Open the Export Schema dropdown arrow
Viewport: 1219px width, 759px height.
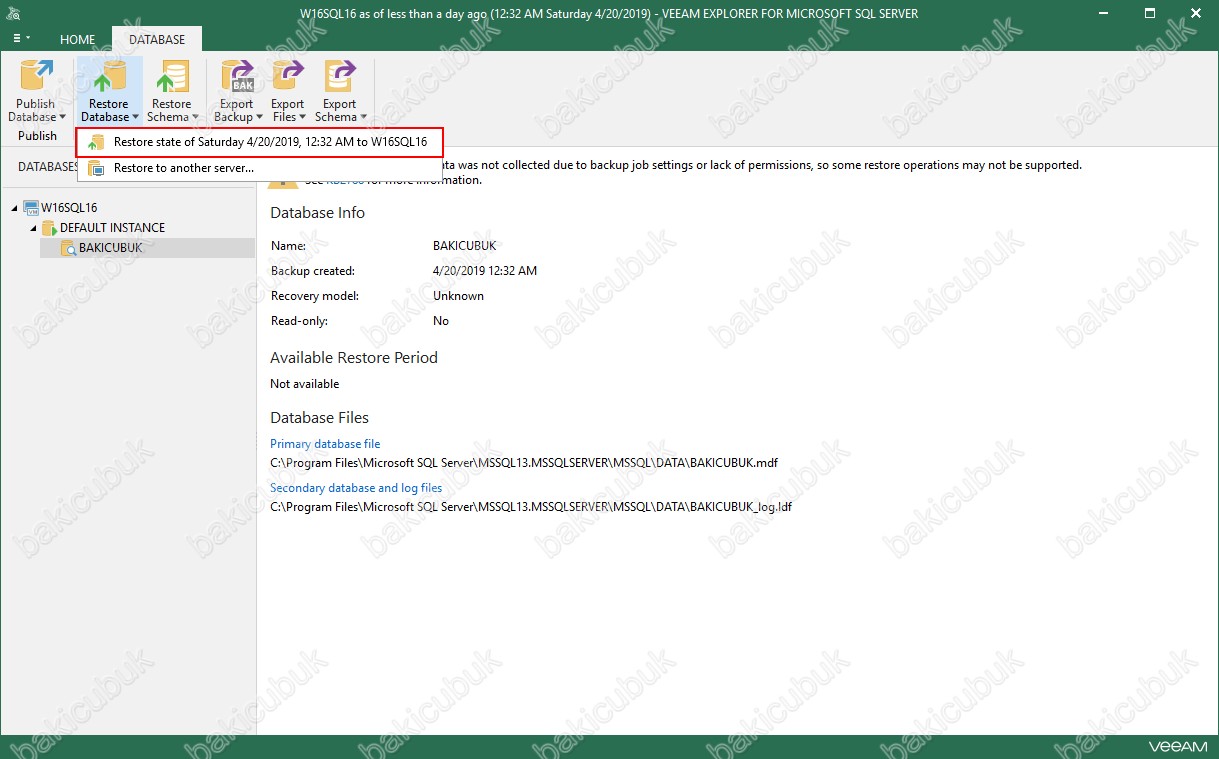click(x=363, y=118)
